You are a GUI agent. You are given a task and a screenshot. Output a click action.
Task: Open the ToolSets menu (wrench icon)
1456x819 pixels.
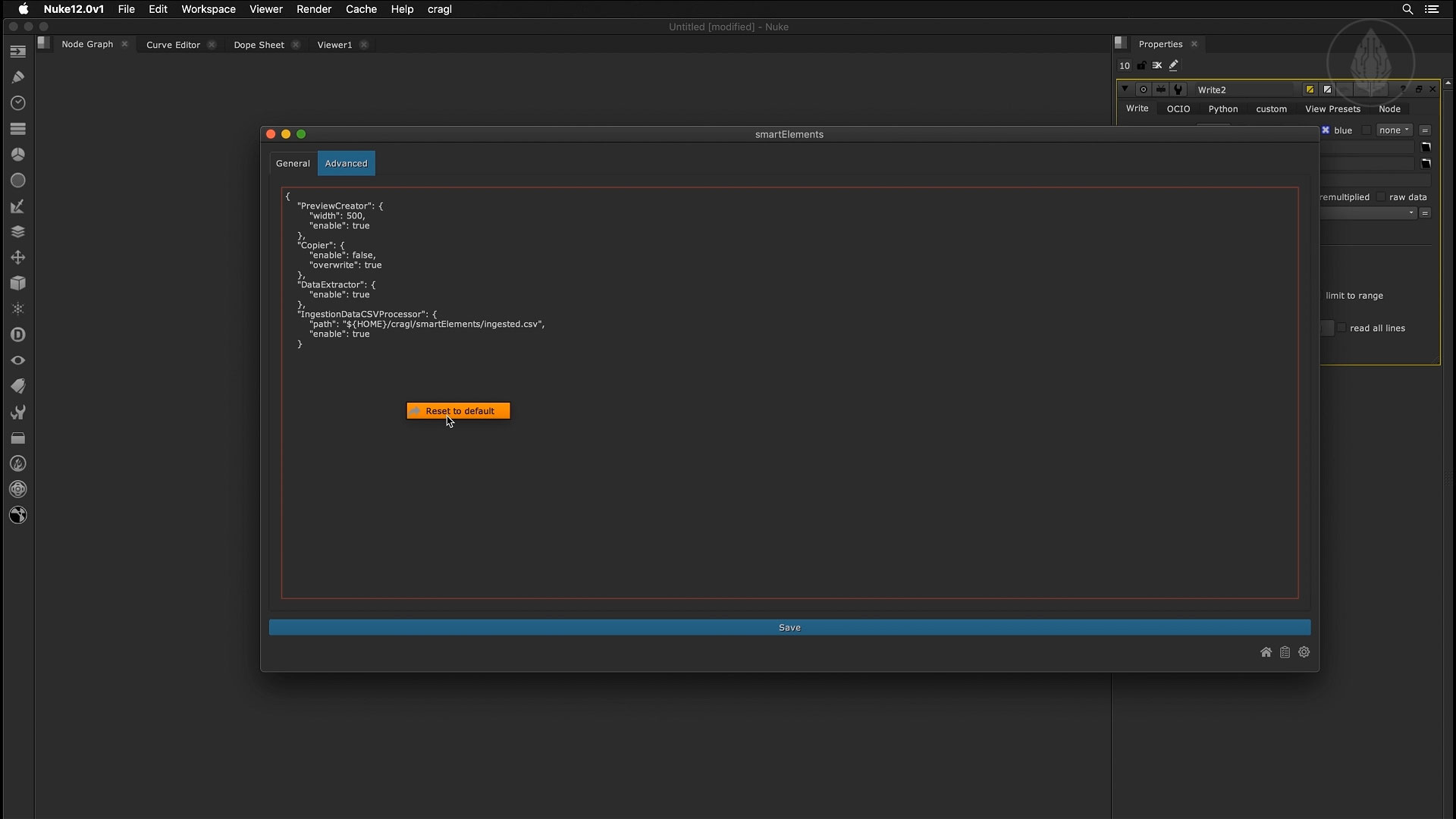[18, 412]
